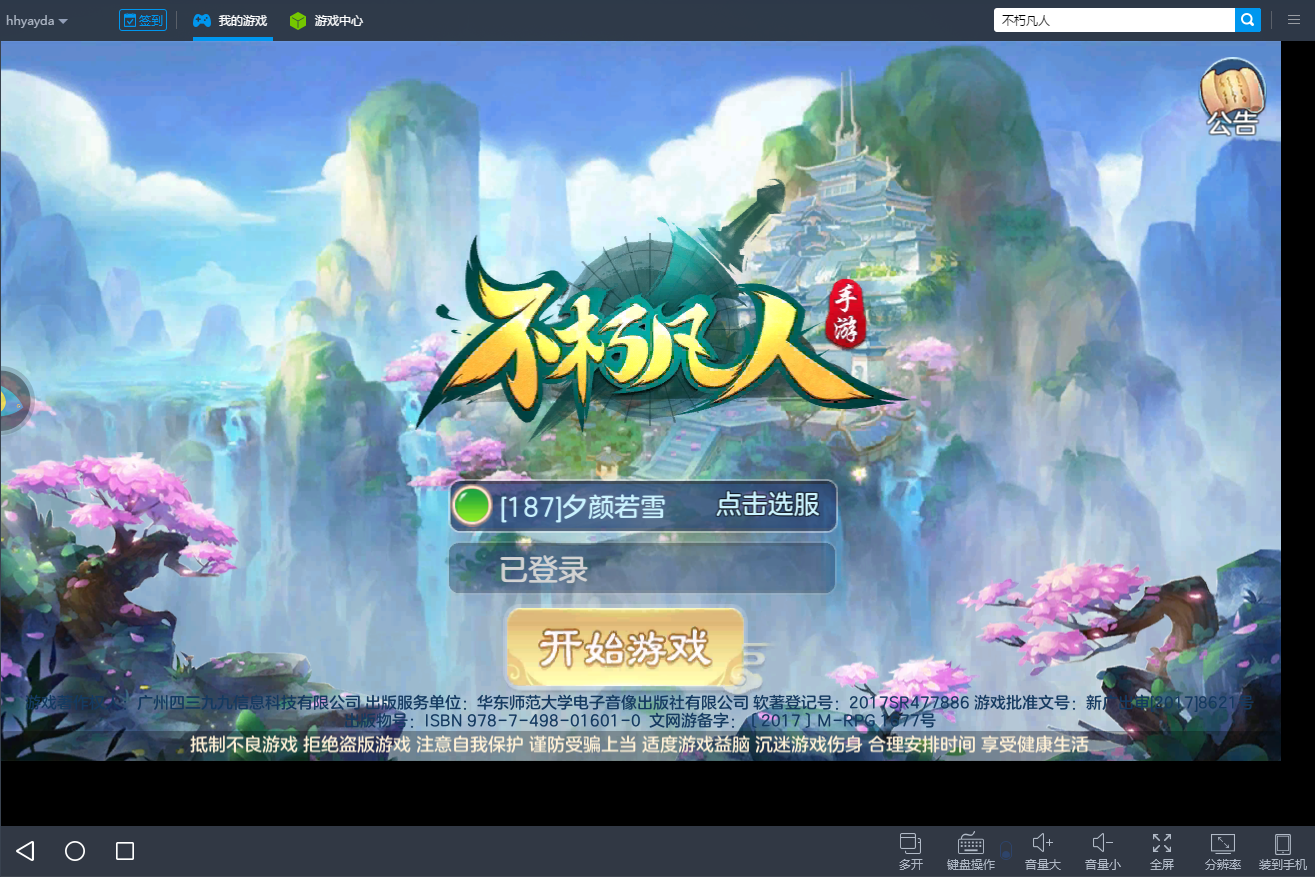This screenshot has height=877, width=1315.
Task: Click the small lock icon beside 键盘操作
Action: coord(1006,852)
